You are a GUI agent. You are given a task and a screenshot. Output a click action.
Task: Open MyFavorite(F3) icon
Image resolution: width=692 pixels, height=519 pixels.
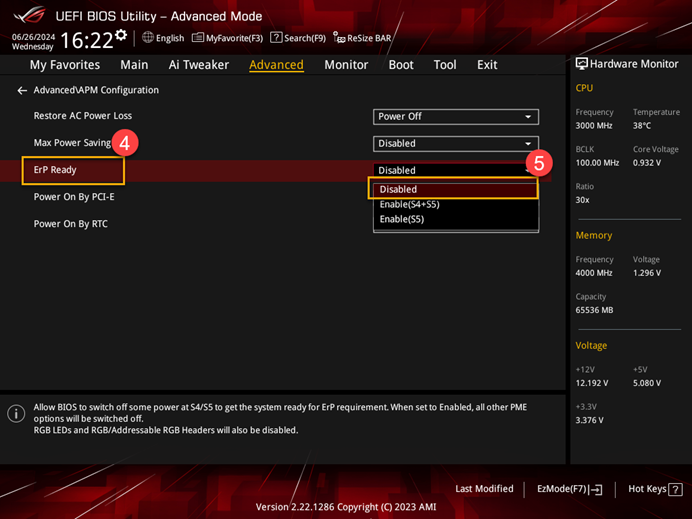(x=198, y=38)
